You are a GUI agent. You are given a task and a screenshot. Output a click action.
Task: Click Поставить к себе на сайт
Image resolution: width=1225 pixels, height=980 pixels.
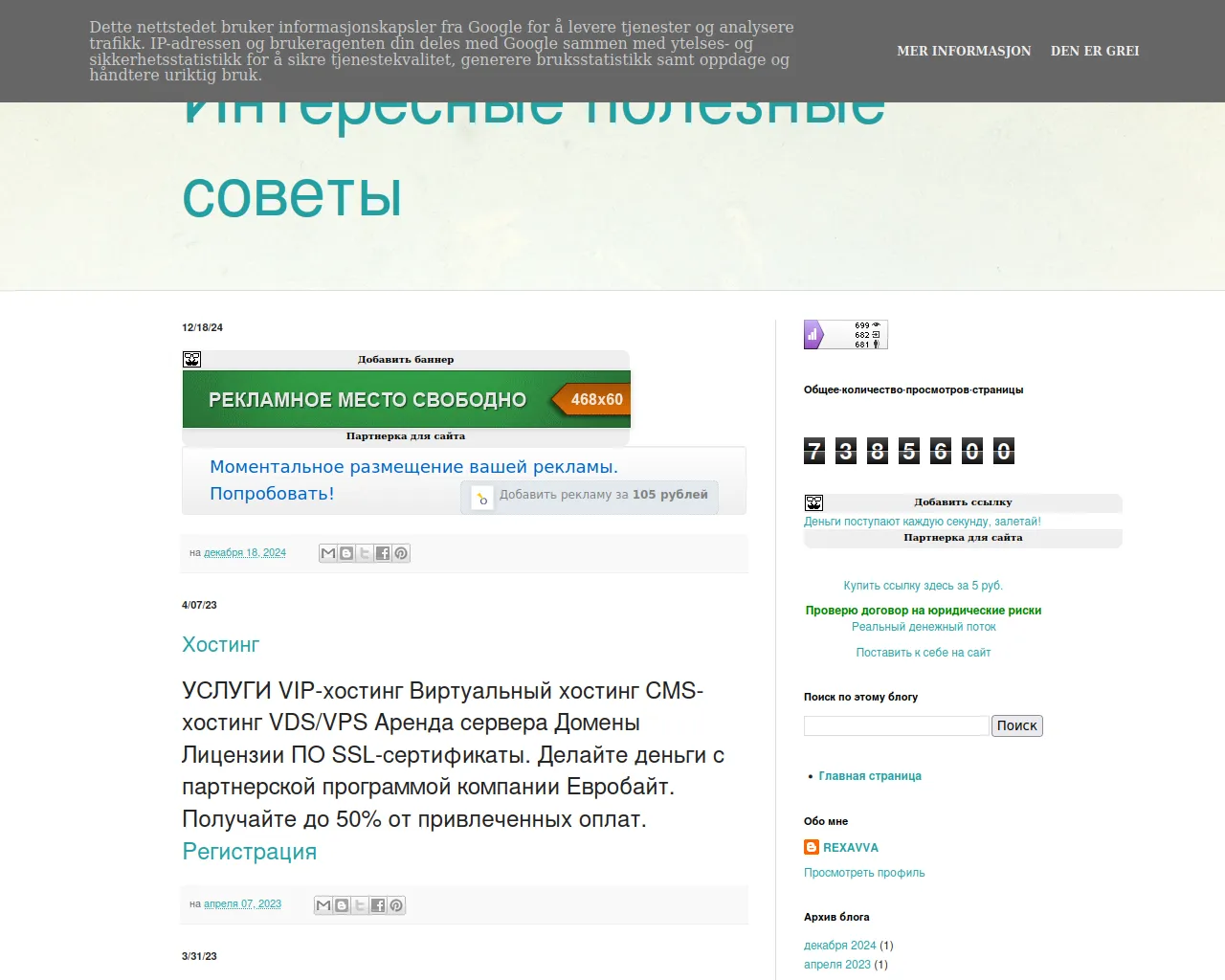(924, 653)
